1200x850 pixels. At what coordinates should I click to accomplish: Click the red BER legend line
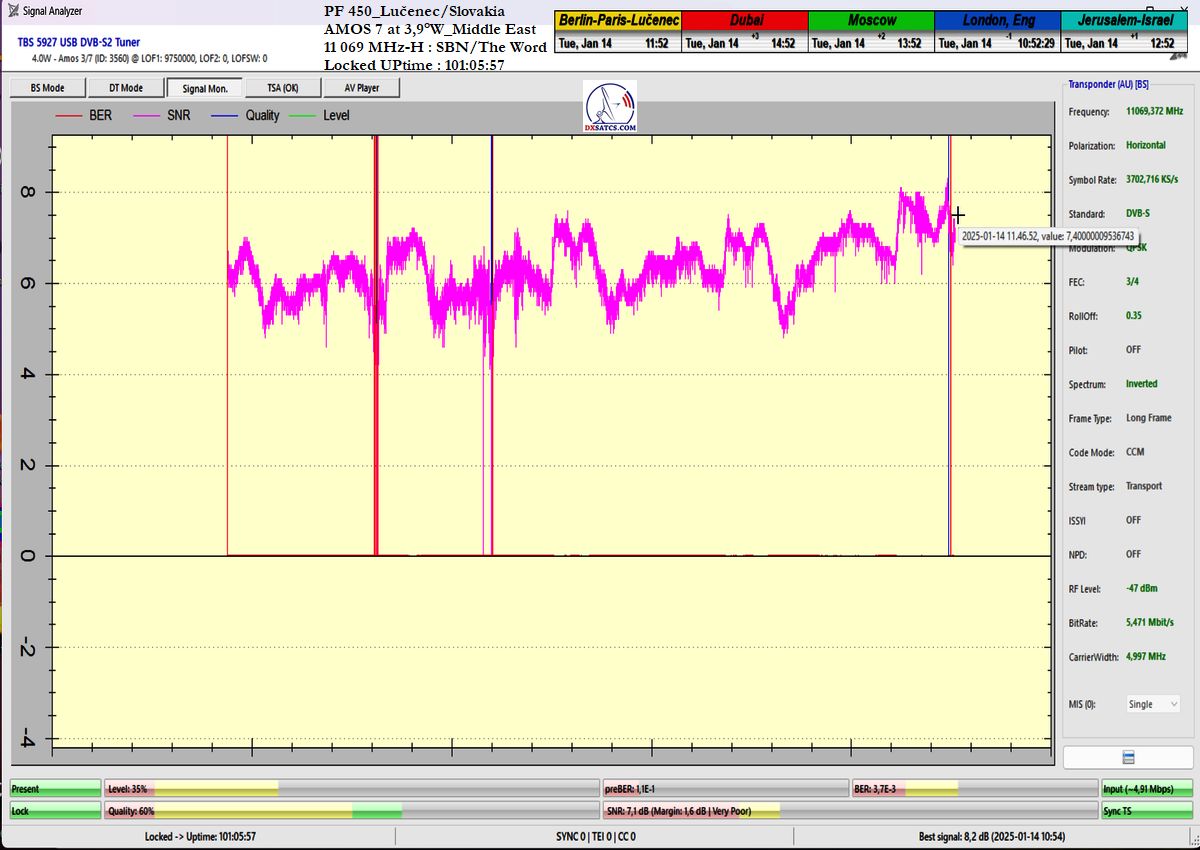click(69, 116)
